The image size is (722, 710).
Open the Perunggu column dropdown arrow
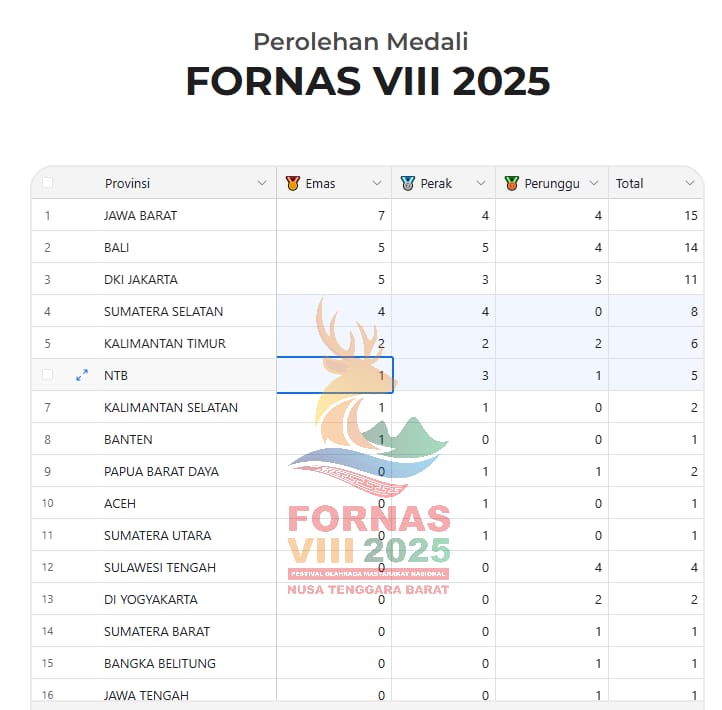tap(594, 183)
